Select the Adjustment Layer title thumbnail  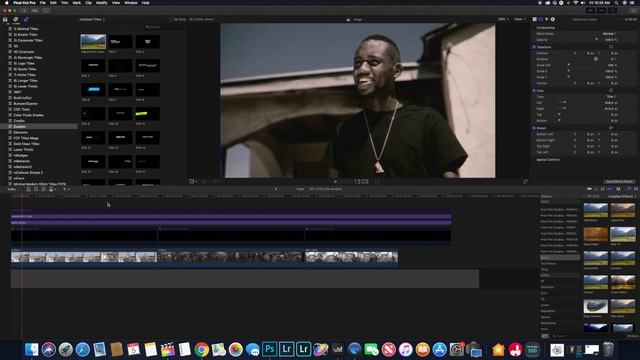point(93,42)
